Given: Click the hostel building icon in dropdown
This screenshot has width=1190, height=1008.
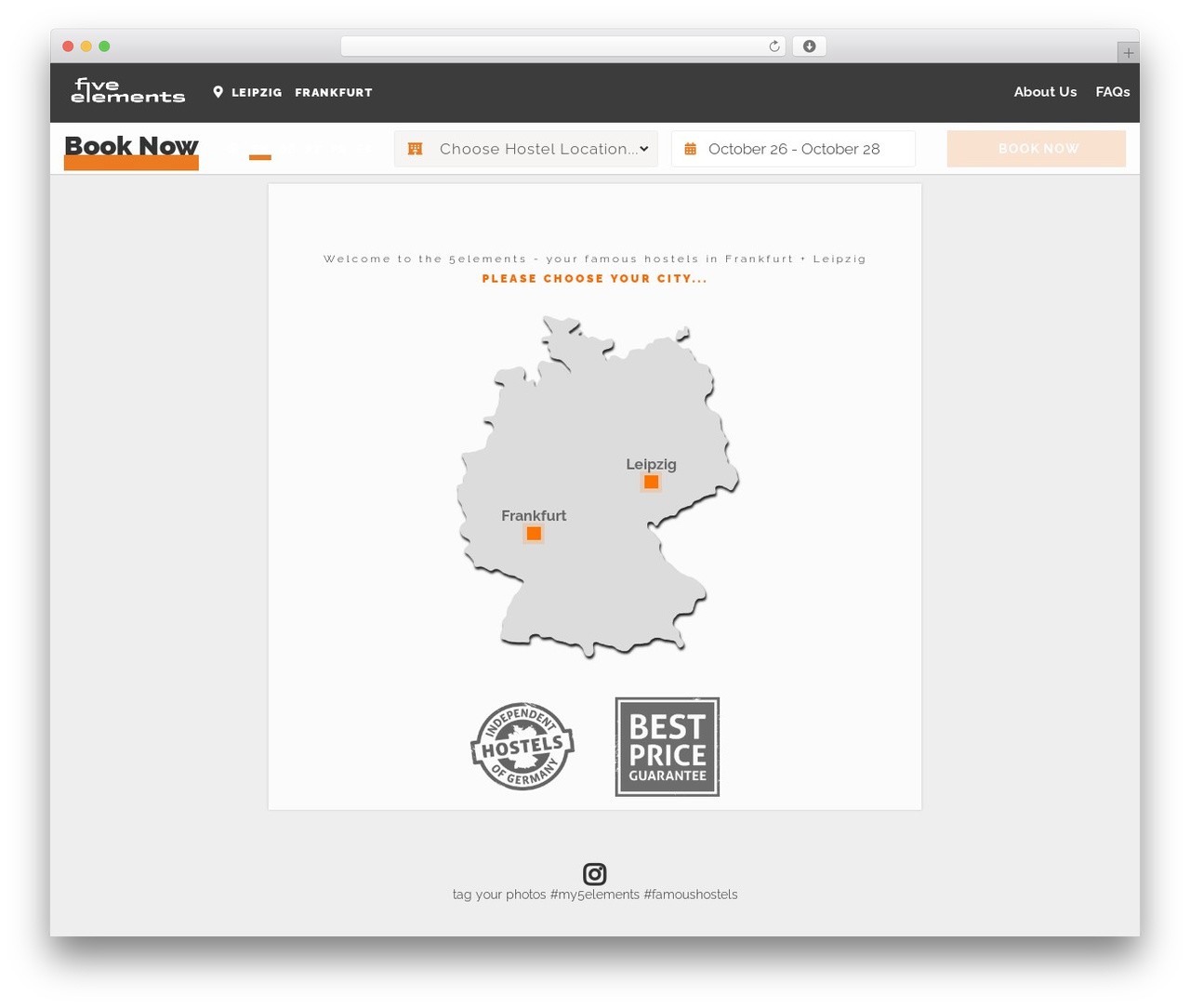Looking at the screenshot, I should 416,149.
